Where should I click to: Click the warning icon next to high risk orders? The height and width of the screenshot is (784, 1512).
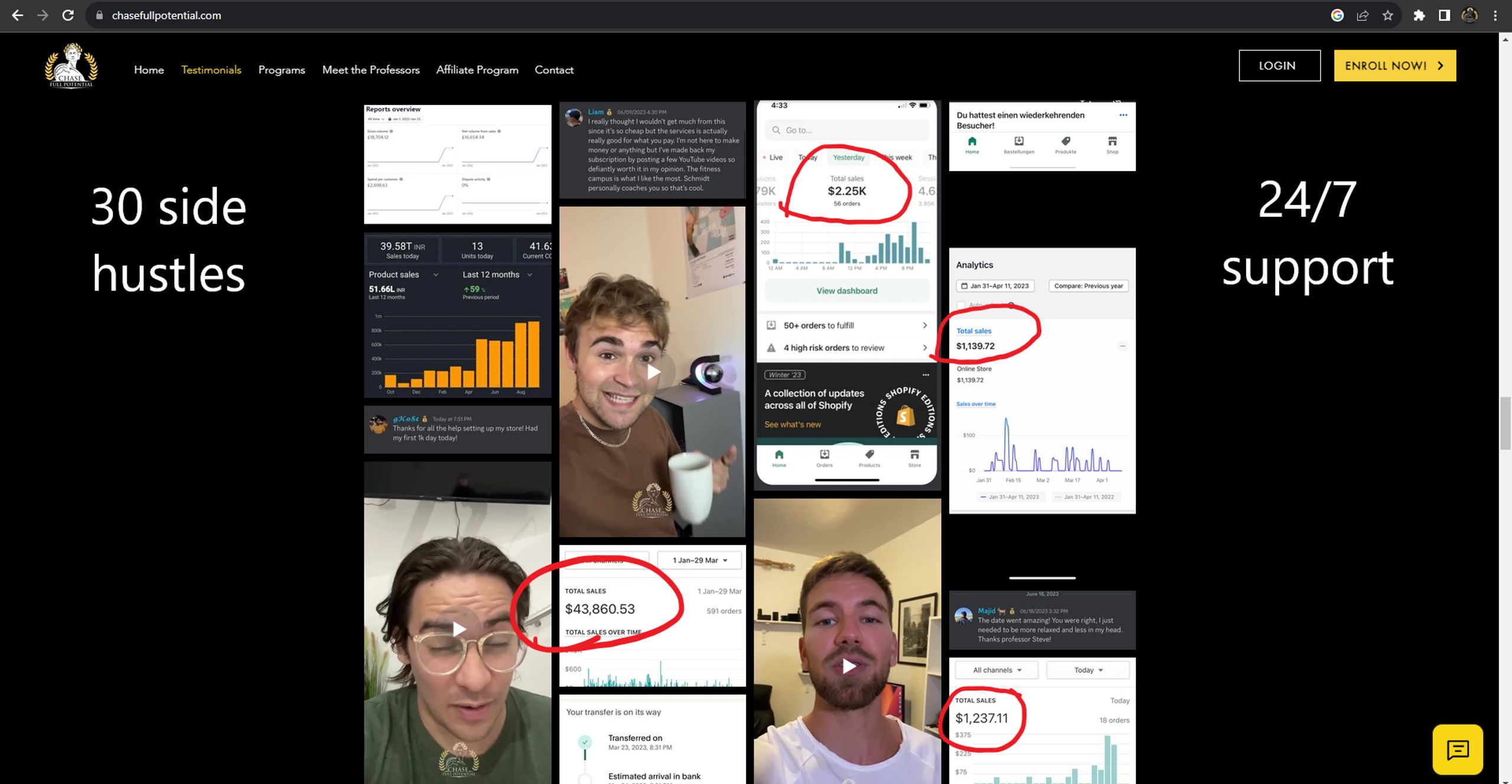771,348
